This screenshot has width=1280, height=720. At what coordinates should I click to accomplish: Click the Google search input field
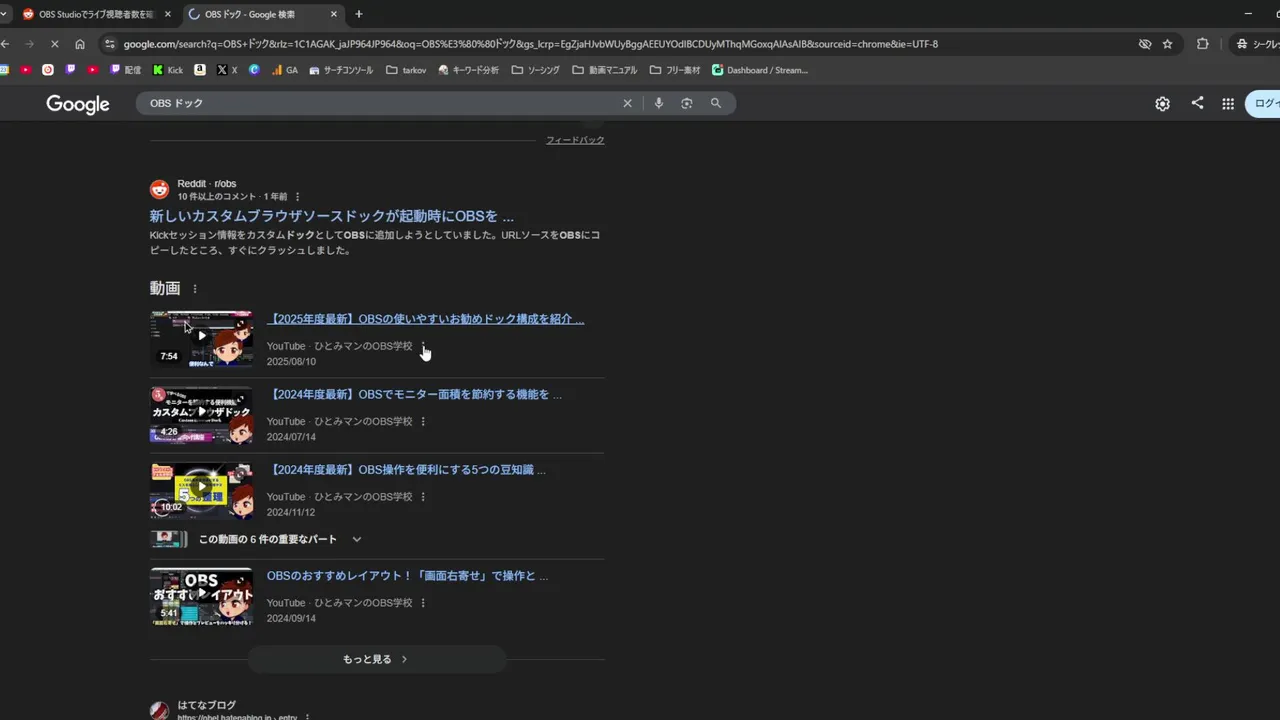[380, 103]
